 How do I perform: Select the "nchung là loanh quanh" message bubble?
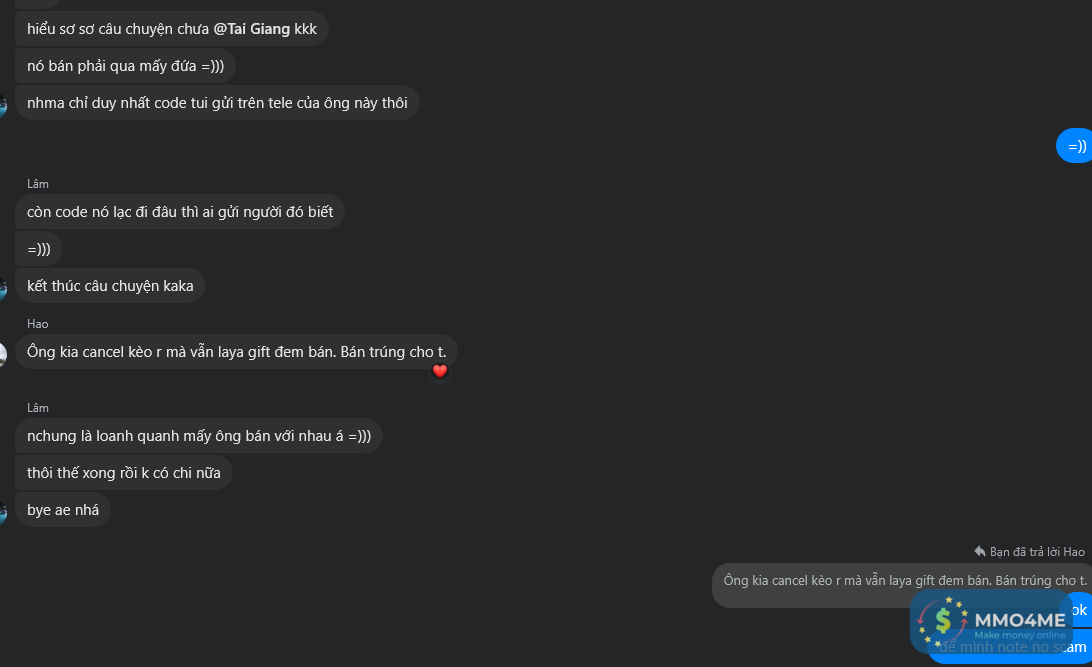pyautogui.click(x=198, y=436)
